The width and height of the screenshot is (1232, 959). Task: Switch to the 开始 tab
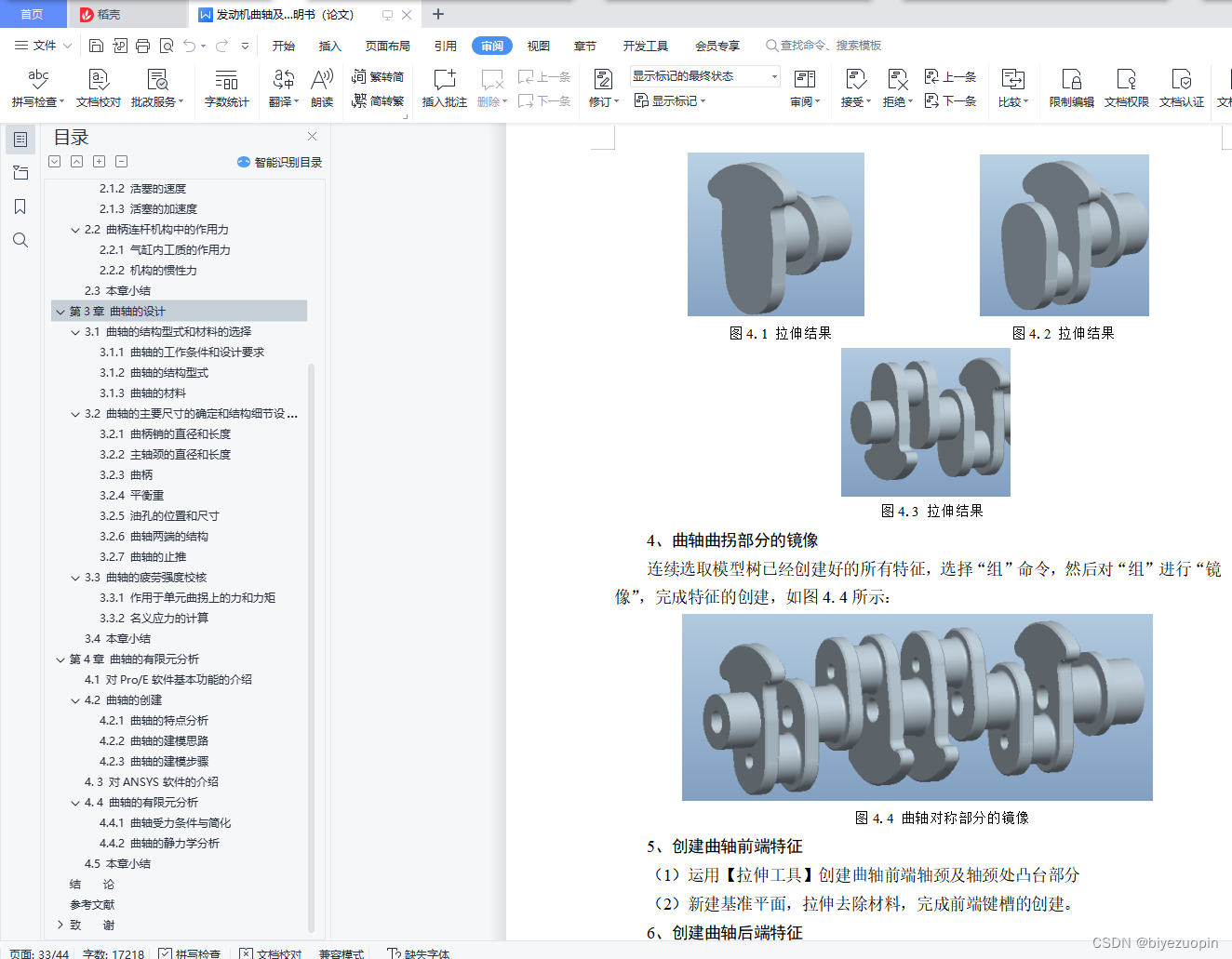point(284,46)
